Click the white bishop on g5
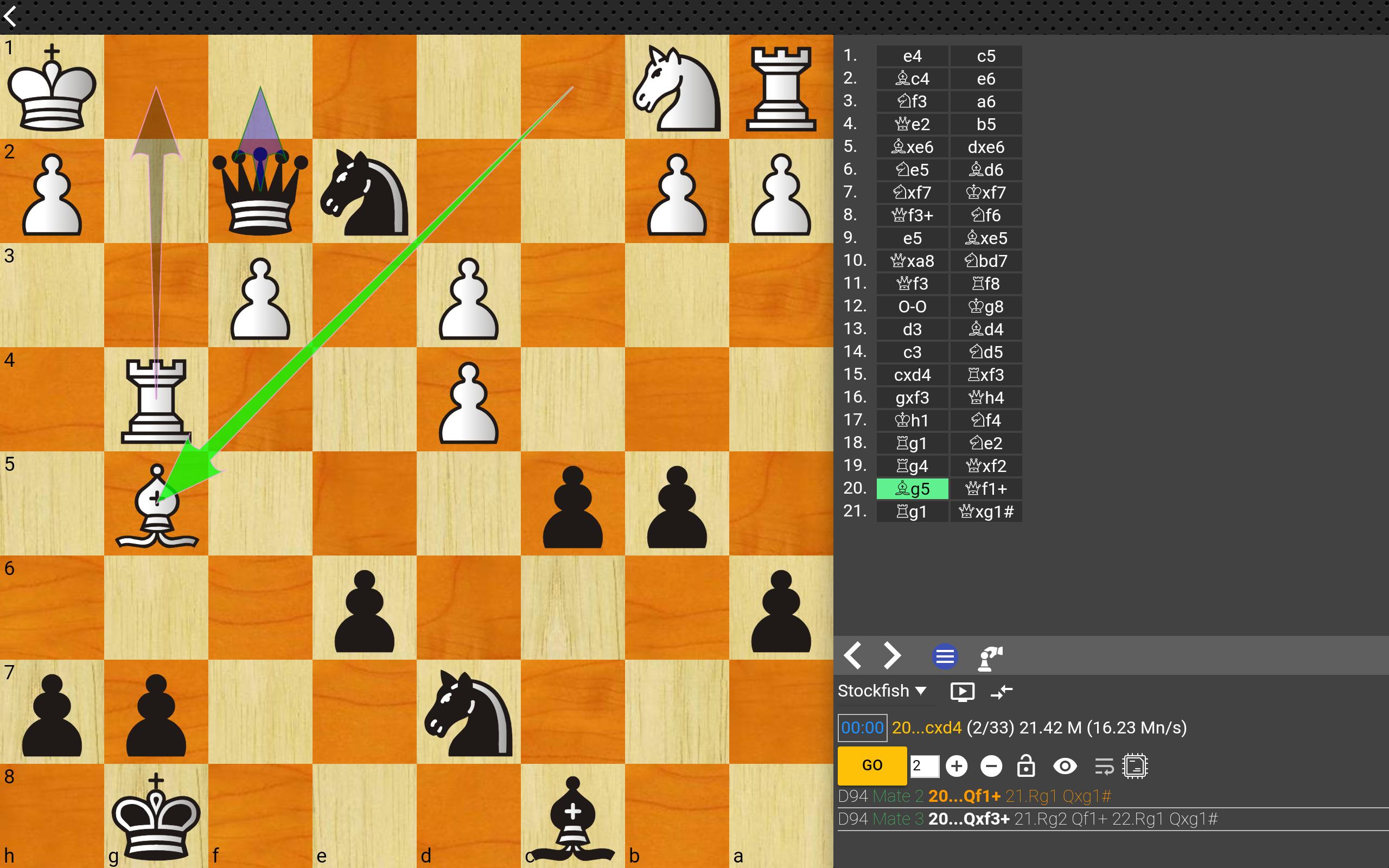 coord(156,505)
